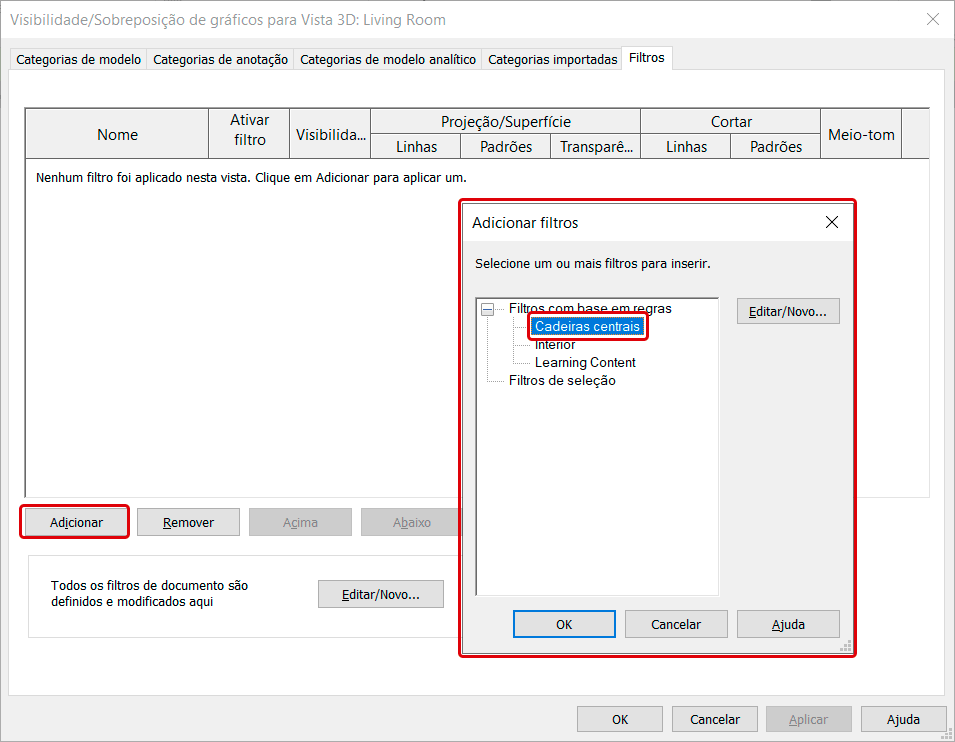Open Ajuda in Adicionar filtros dialog

pos(788,624)
